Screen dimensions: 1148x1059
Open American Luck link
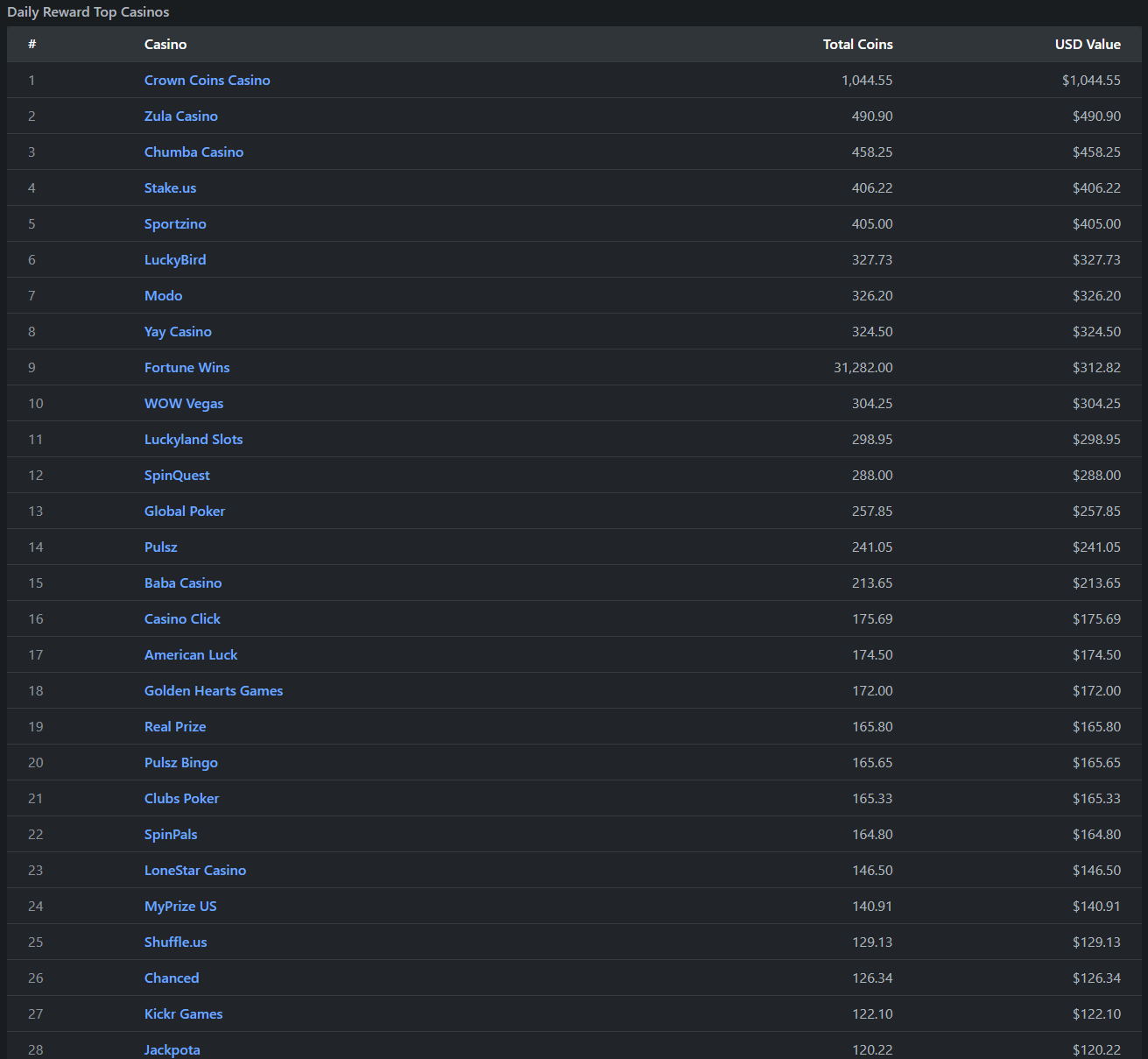coord(191,654)
